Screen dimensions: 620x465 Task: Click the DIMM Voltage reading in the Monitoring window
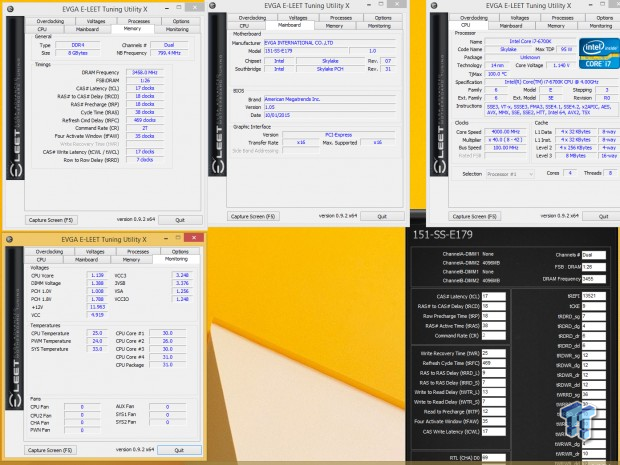tap(97, 283)
